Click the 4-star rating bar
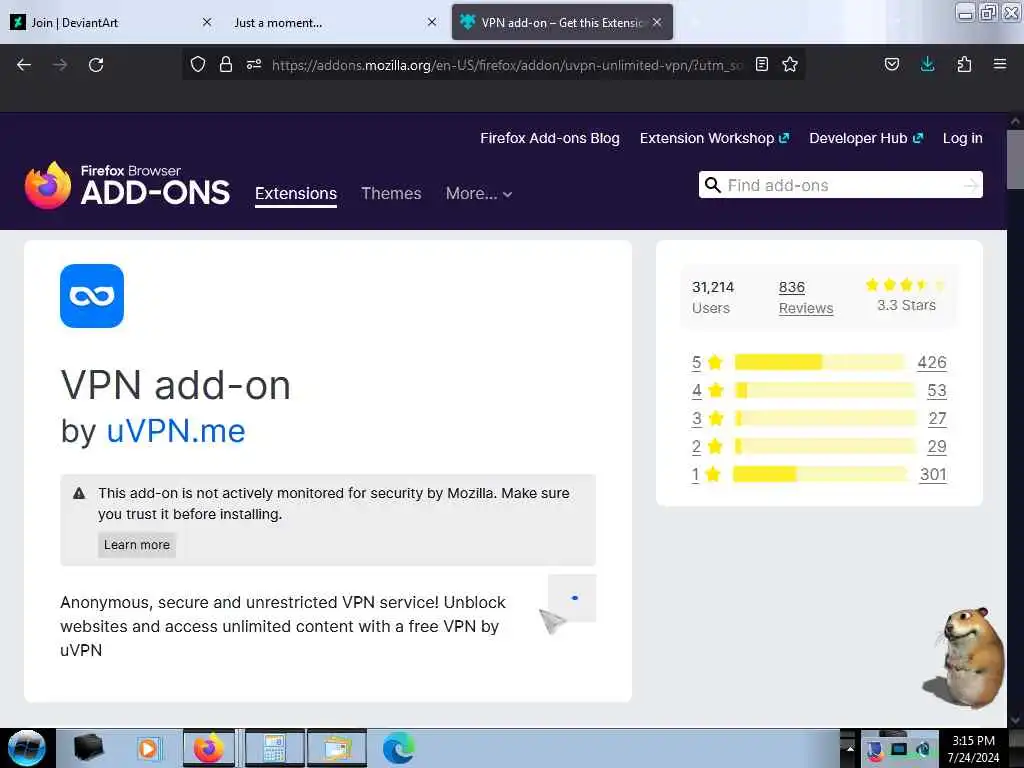 (x=825, y=390)
